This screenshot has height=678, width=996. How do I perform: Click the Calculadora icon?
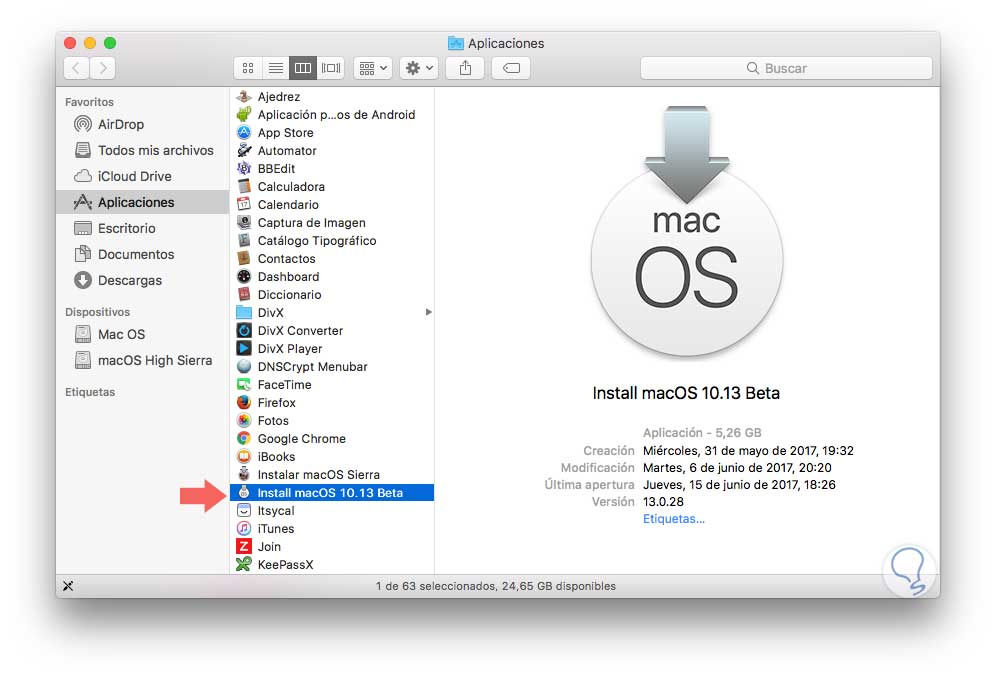coord(244,186)
